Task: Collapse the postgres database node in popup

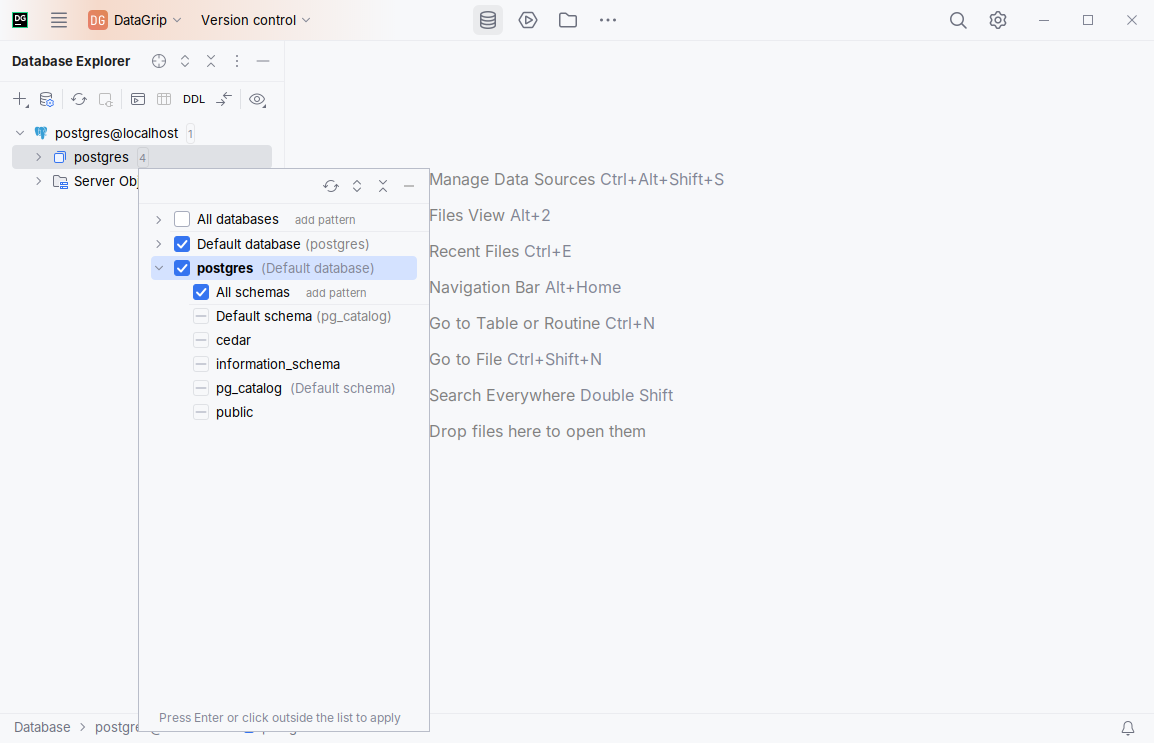Action: click(158, 268)
